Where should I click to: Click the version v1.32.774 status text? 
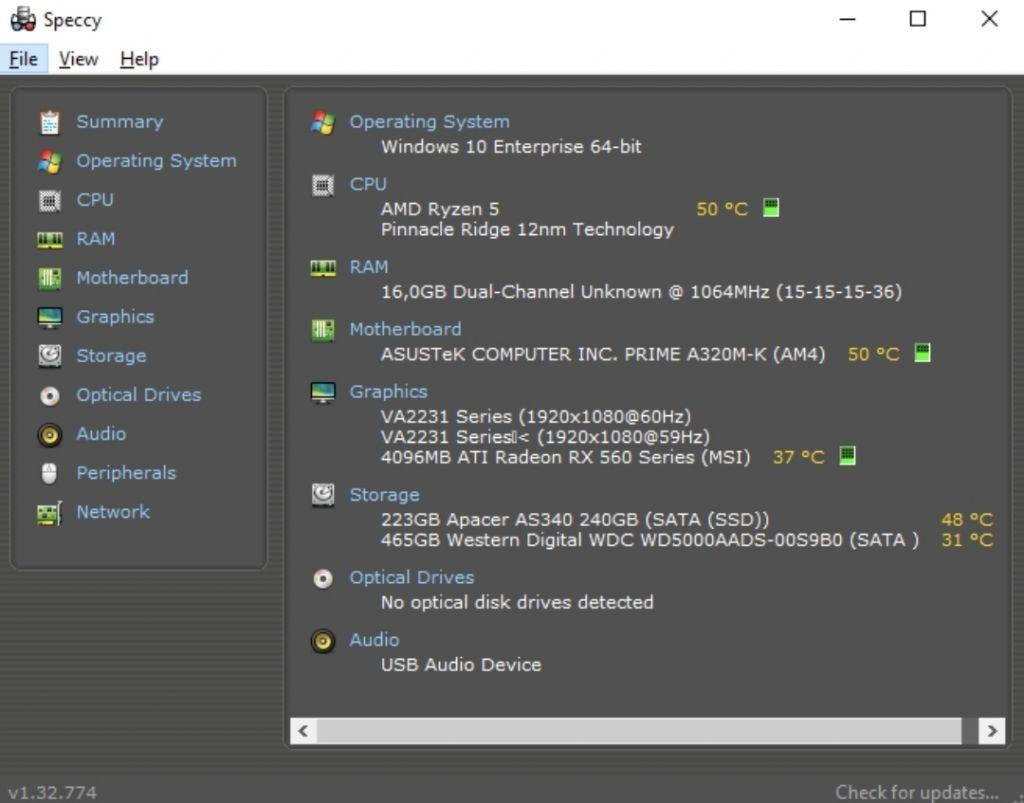[52, 793]
